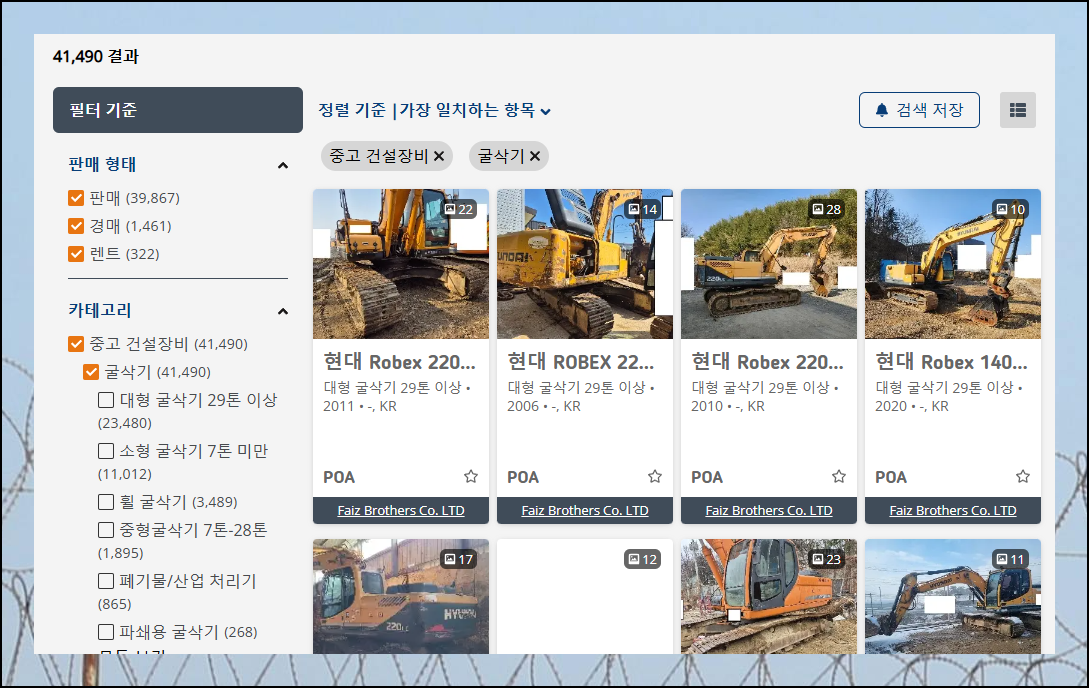View the 14-photo excavator thumbnail
The height and width of the screenshot is (688, 1089).
coord(585,264)
